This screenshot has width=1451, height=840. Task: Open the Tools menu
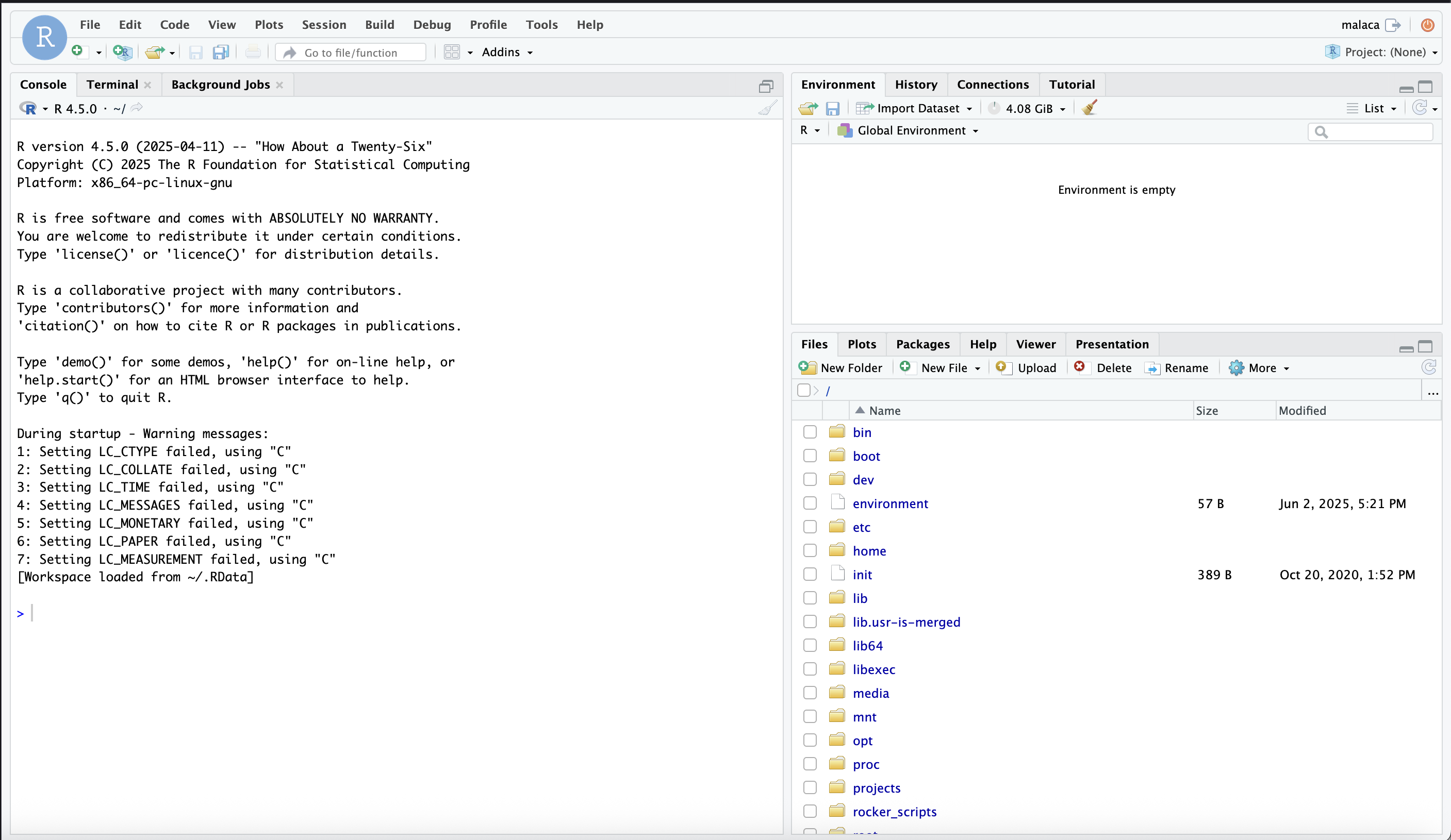tap(541, 25)
